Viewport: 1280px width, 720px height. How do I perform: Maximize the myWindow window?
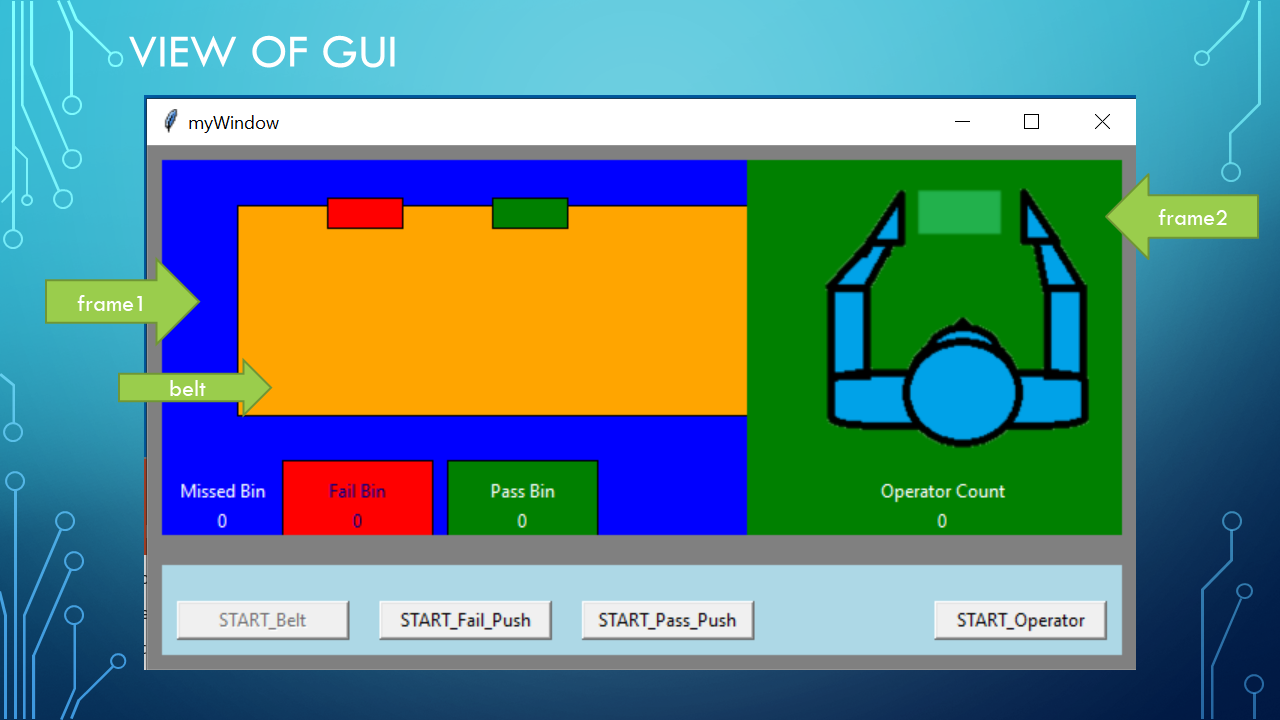(x=1031, y=122)
